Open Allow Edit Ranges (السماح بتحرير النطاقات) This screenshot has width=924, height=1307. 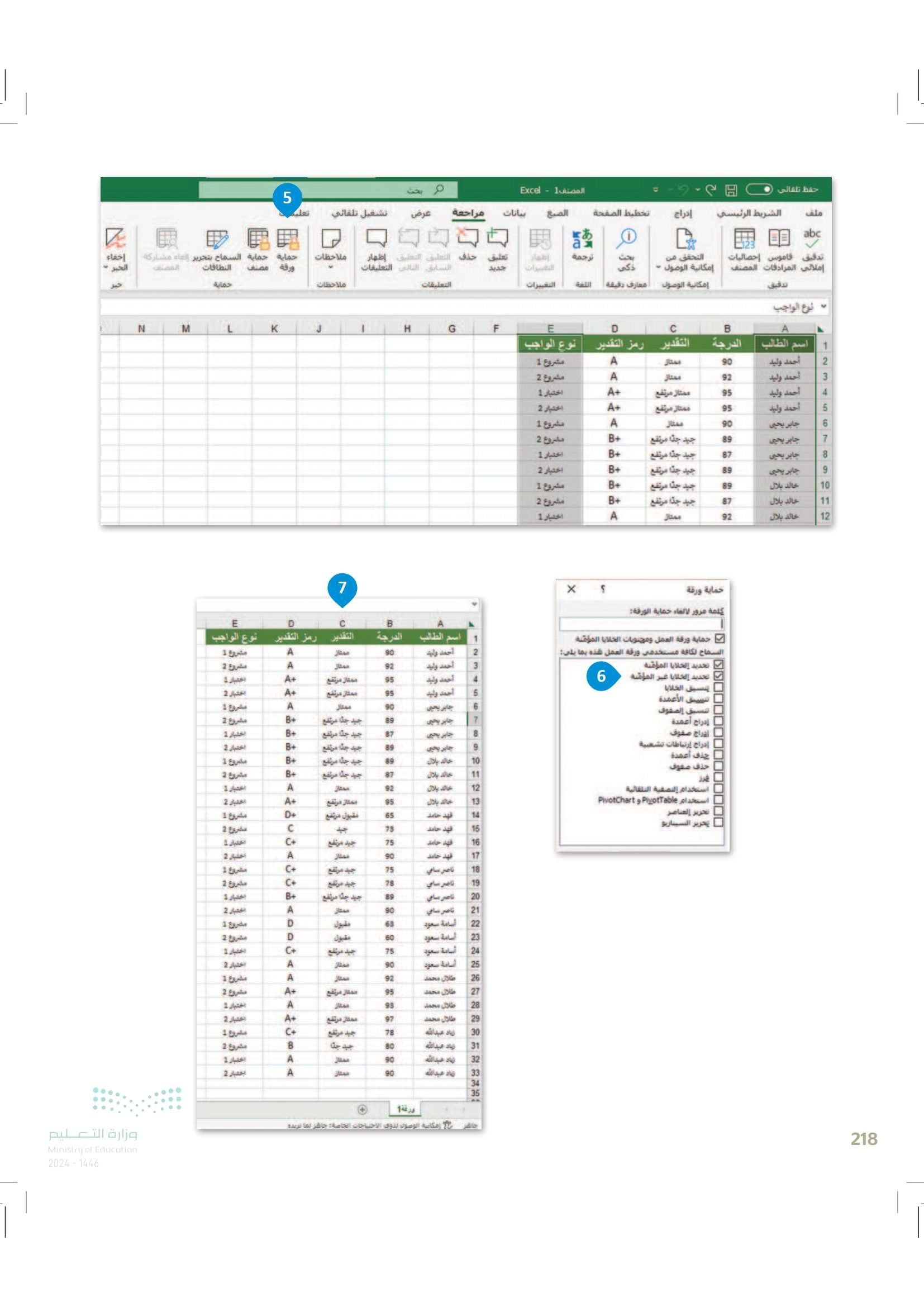[217, 240]
